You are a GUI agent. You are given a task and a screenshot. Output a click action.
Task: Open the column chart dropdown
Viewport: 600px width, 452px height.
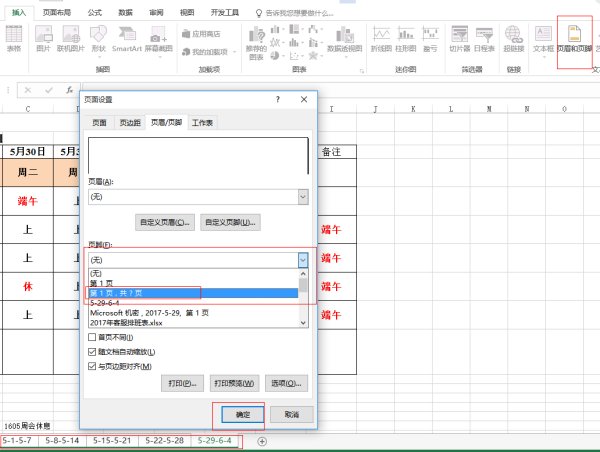[x=277, y=30]
